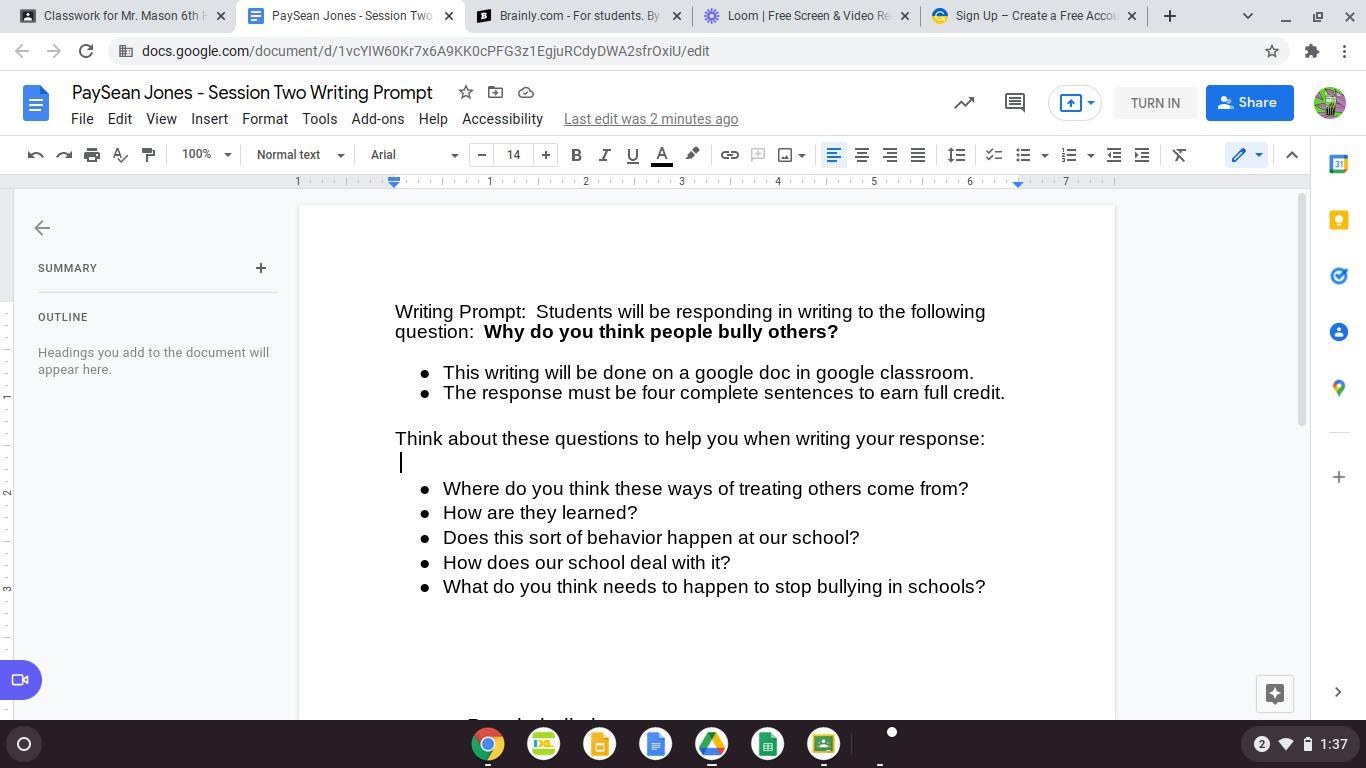Open the Format menu
This screenshot has width=1366, height=768.
tap(264, 119)
